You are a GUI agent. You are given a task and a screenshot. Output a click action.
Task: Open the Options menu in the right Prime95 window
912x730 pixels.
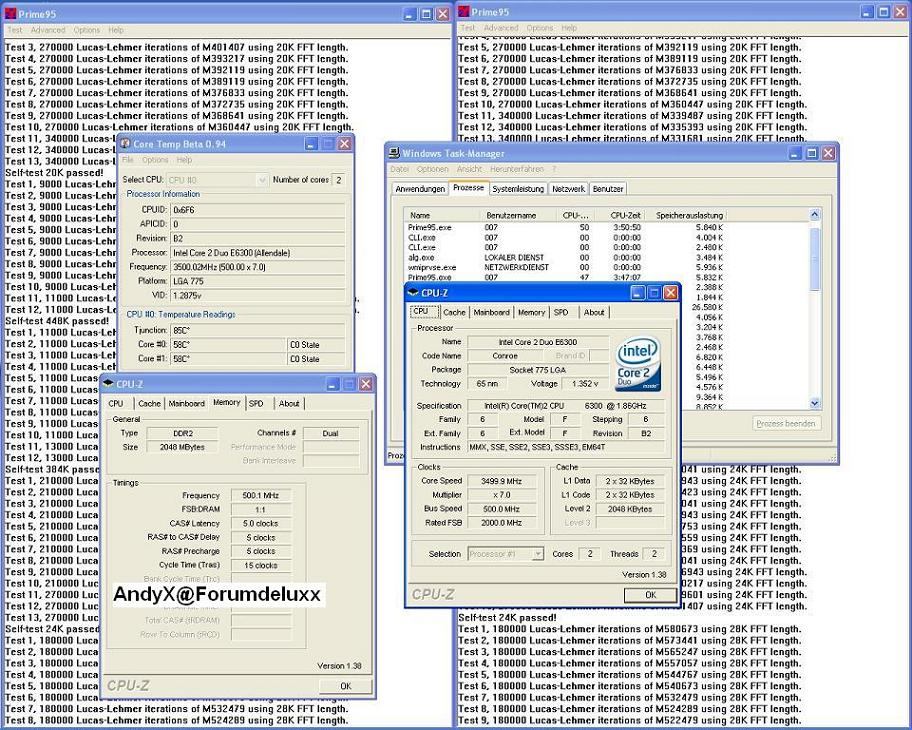[540, 27]
